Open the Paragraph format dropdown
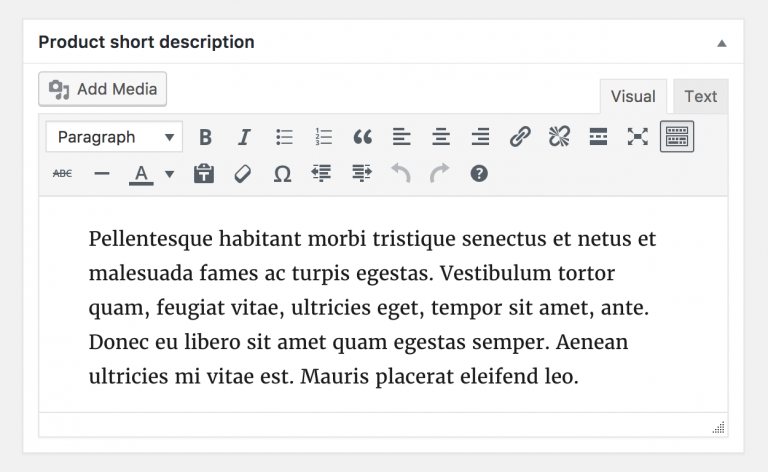The height and width of the screenshot is (472, 768). tap(115, 137)
